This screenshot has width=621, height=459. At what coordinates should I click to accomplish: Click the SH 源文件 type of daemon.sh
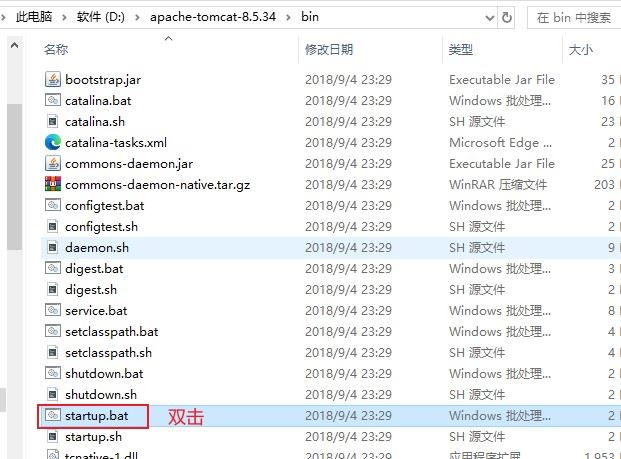[477, 248]
